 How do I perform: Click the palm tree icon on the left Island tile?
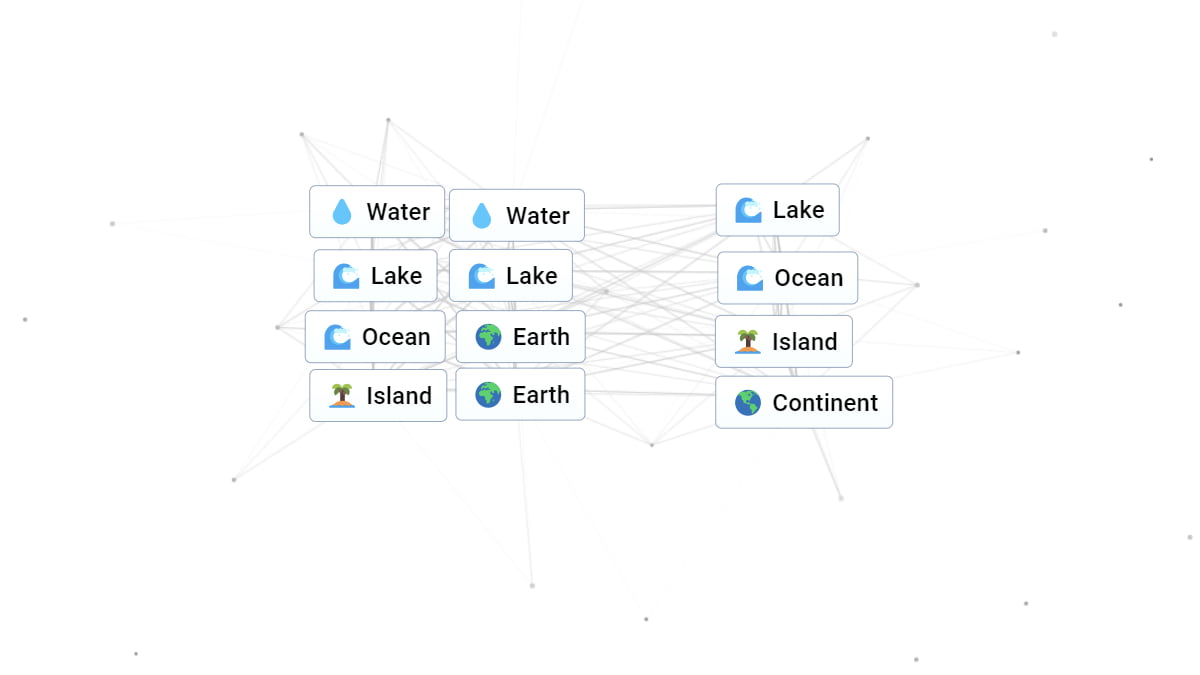(x=340, y=395)
